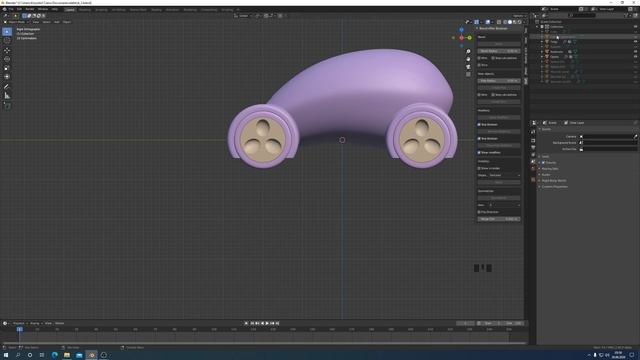Select the Add Cube tool
The height and width of the screenshot is (360, 640).
click(x=7, y=106)
